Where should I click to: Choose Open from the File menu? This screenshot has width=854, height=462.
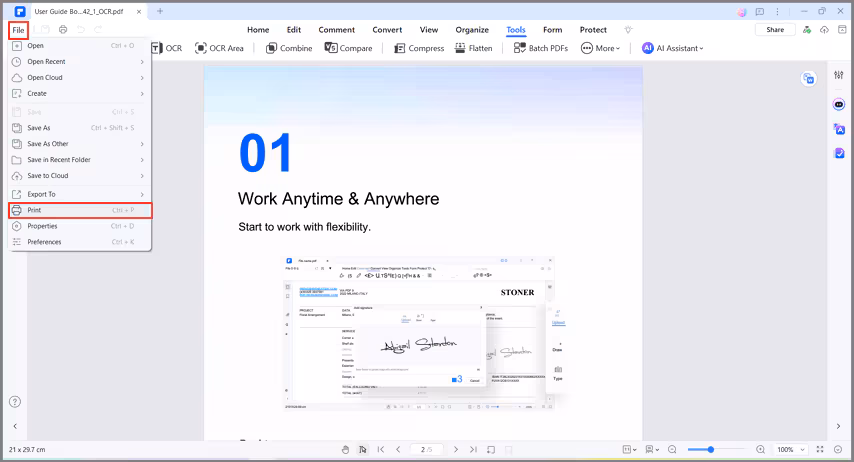(80, 46)
